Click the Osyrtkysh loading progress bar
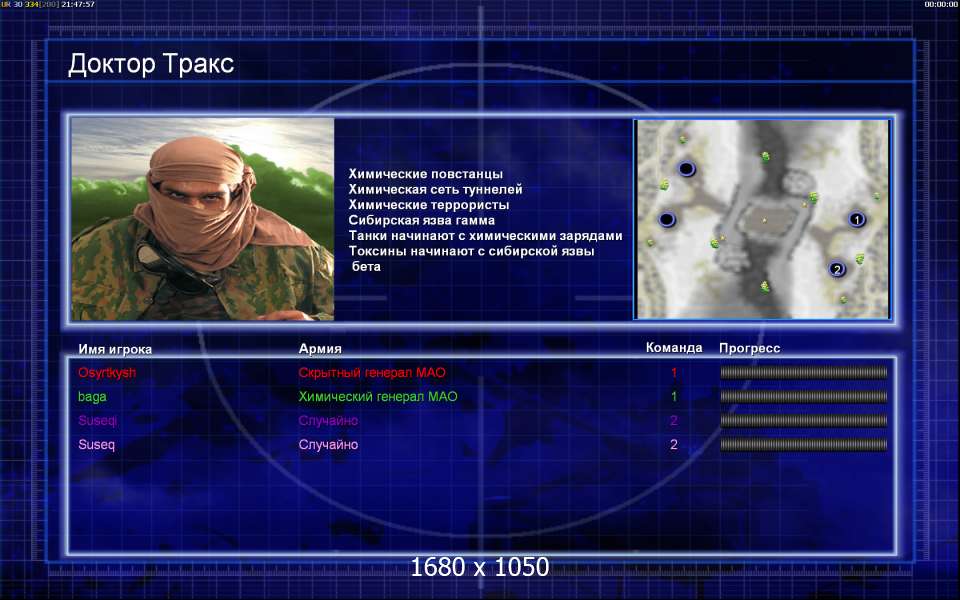This screenshot has width=960, height=600. [803, 372]
